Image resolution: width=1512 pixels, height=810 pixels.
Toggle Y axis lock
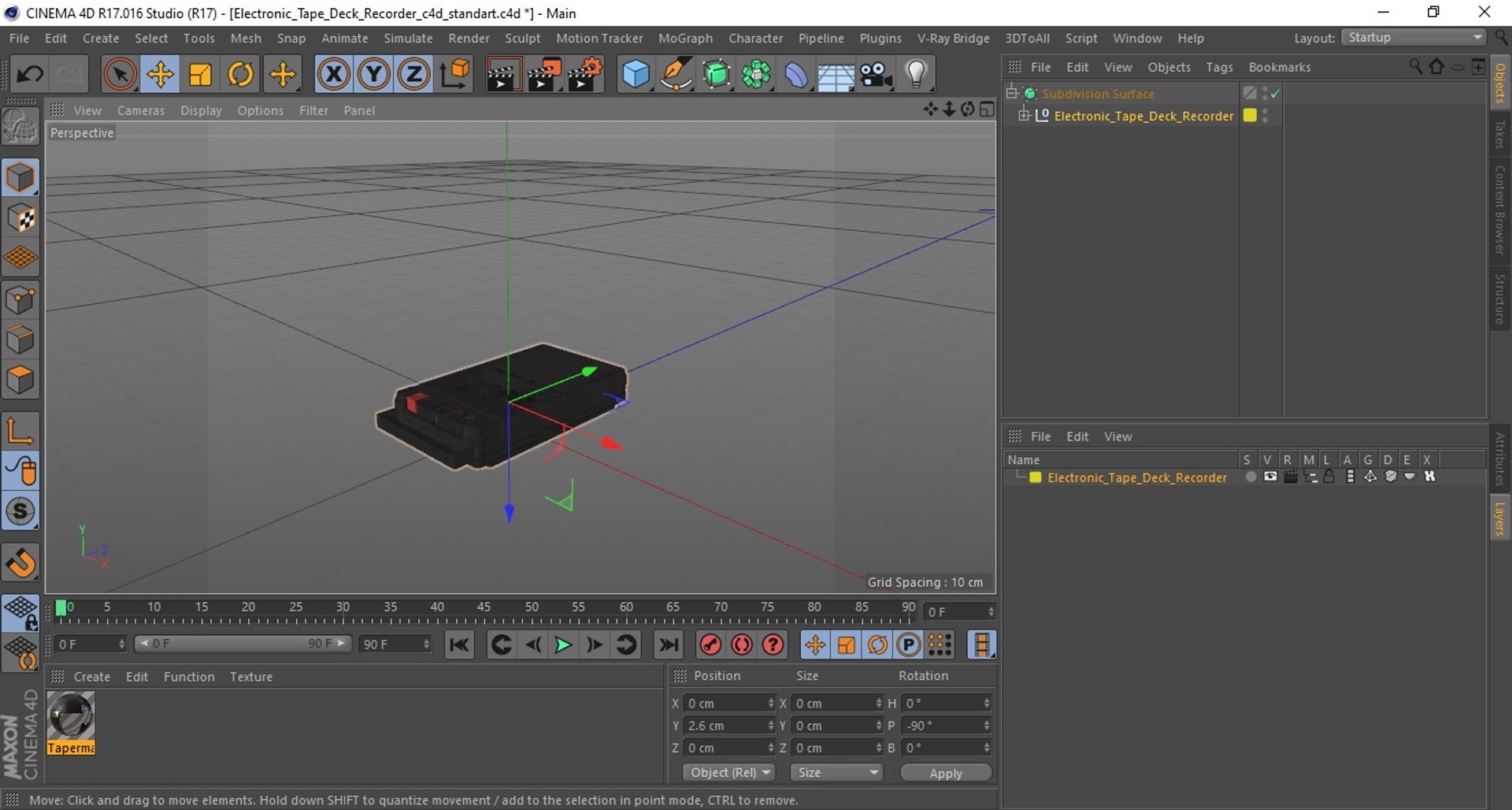coord(374,75)
